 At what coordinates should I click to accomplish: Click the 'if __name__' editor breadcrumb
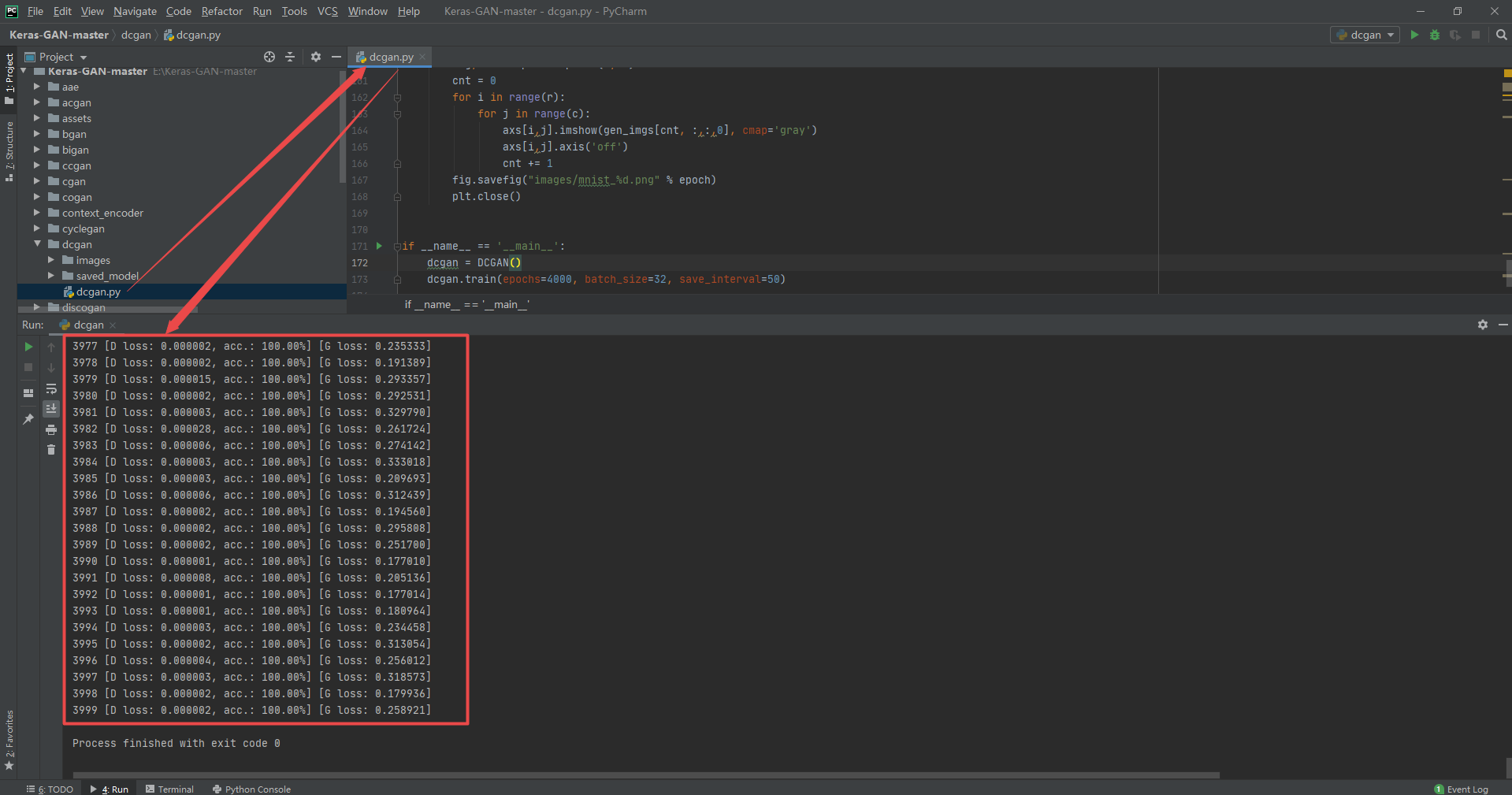tap(466, 304)
